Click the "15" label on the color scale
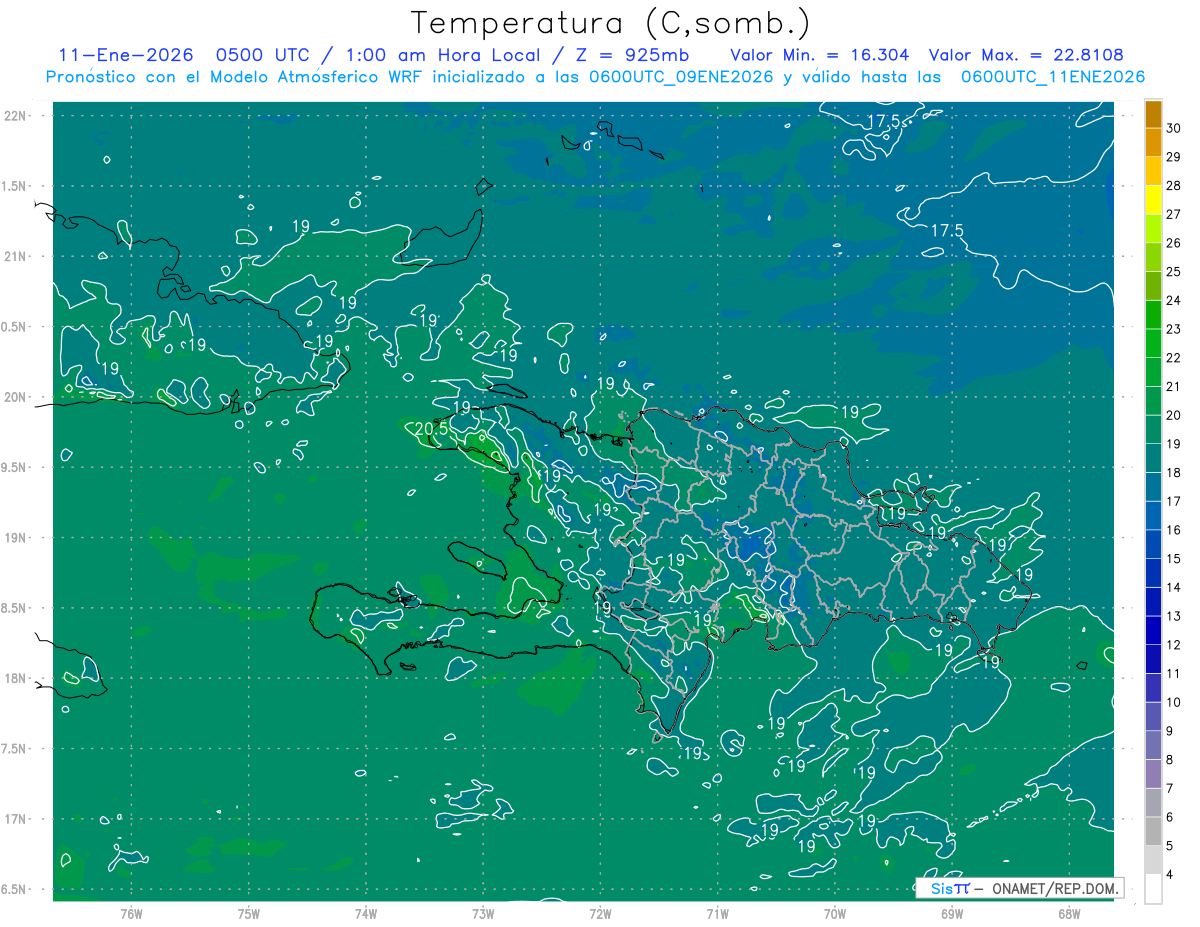Screen dimensions: 1200x927 point(1173,558)
